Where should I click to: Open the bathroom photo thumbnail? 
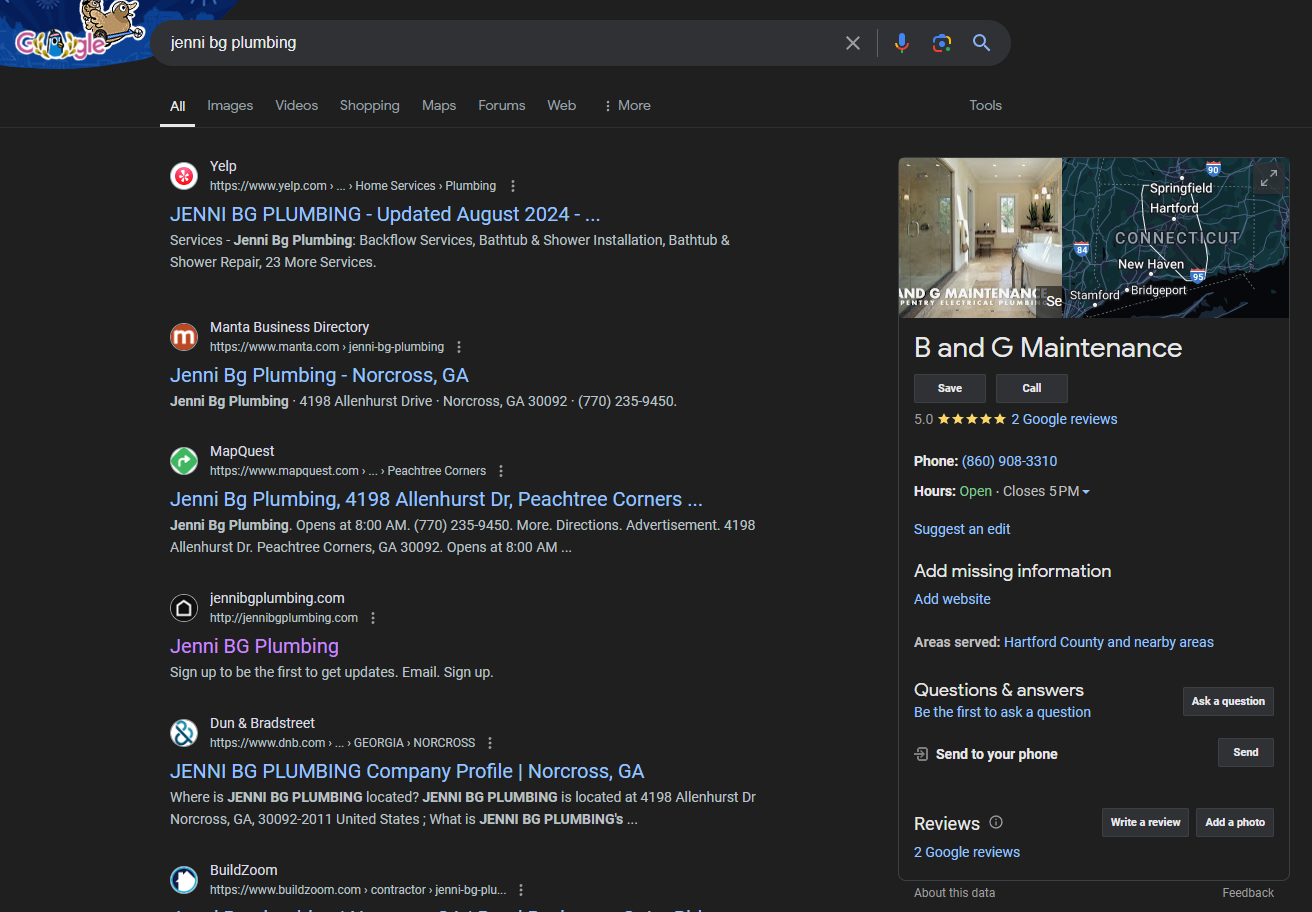pos(980,238)
